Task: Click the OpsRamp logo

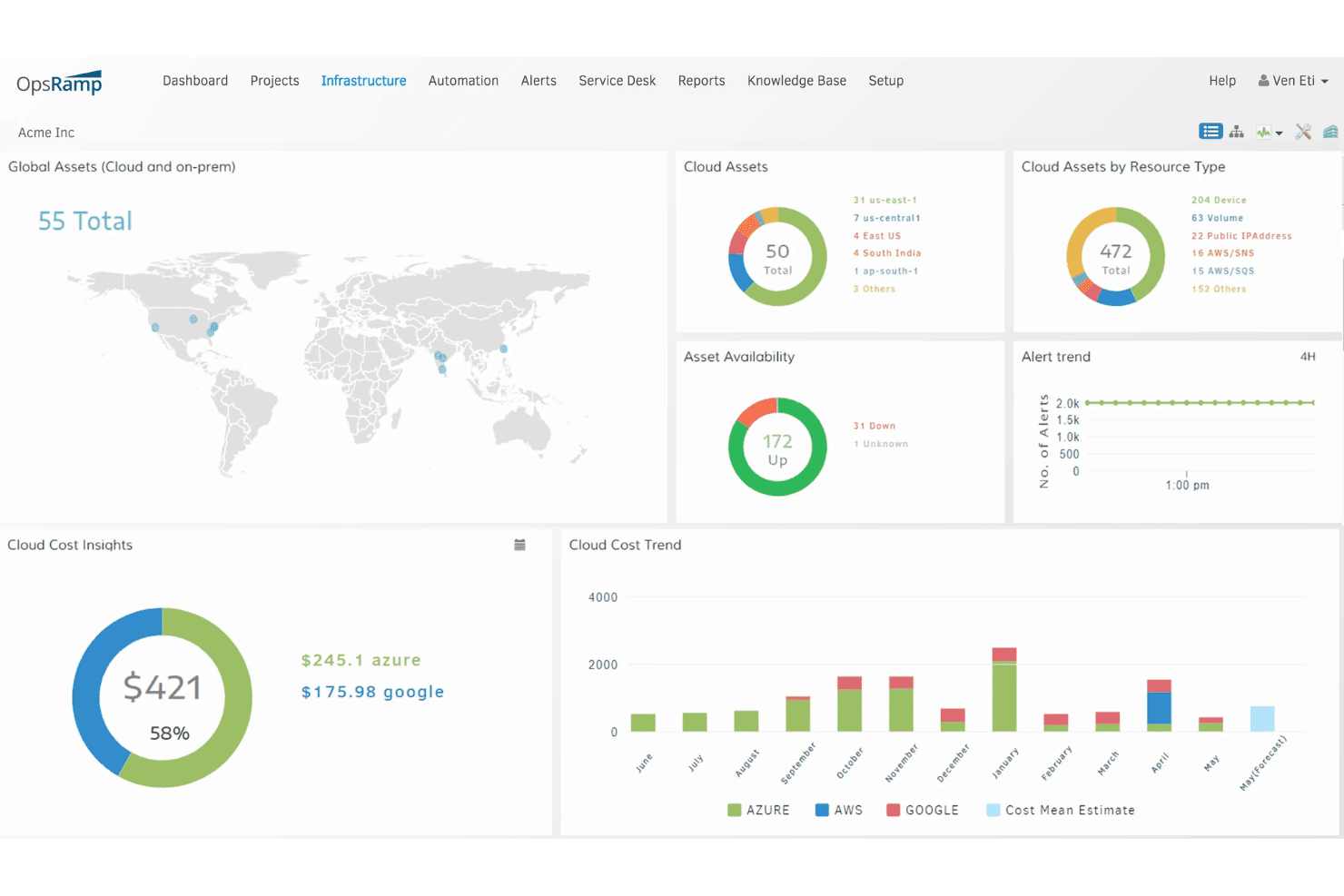Action: tap(59, 83)
